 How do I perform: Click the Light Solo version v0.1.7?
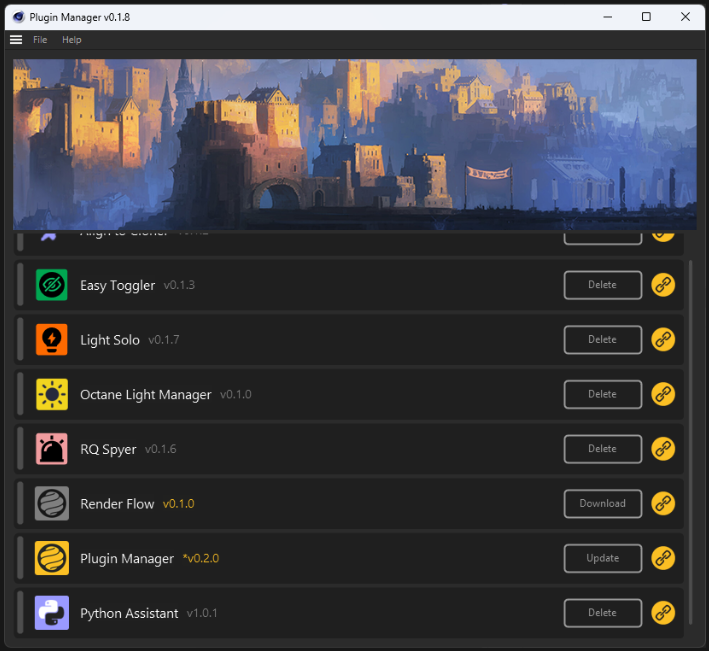point(164,340)
